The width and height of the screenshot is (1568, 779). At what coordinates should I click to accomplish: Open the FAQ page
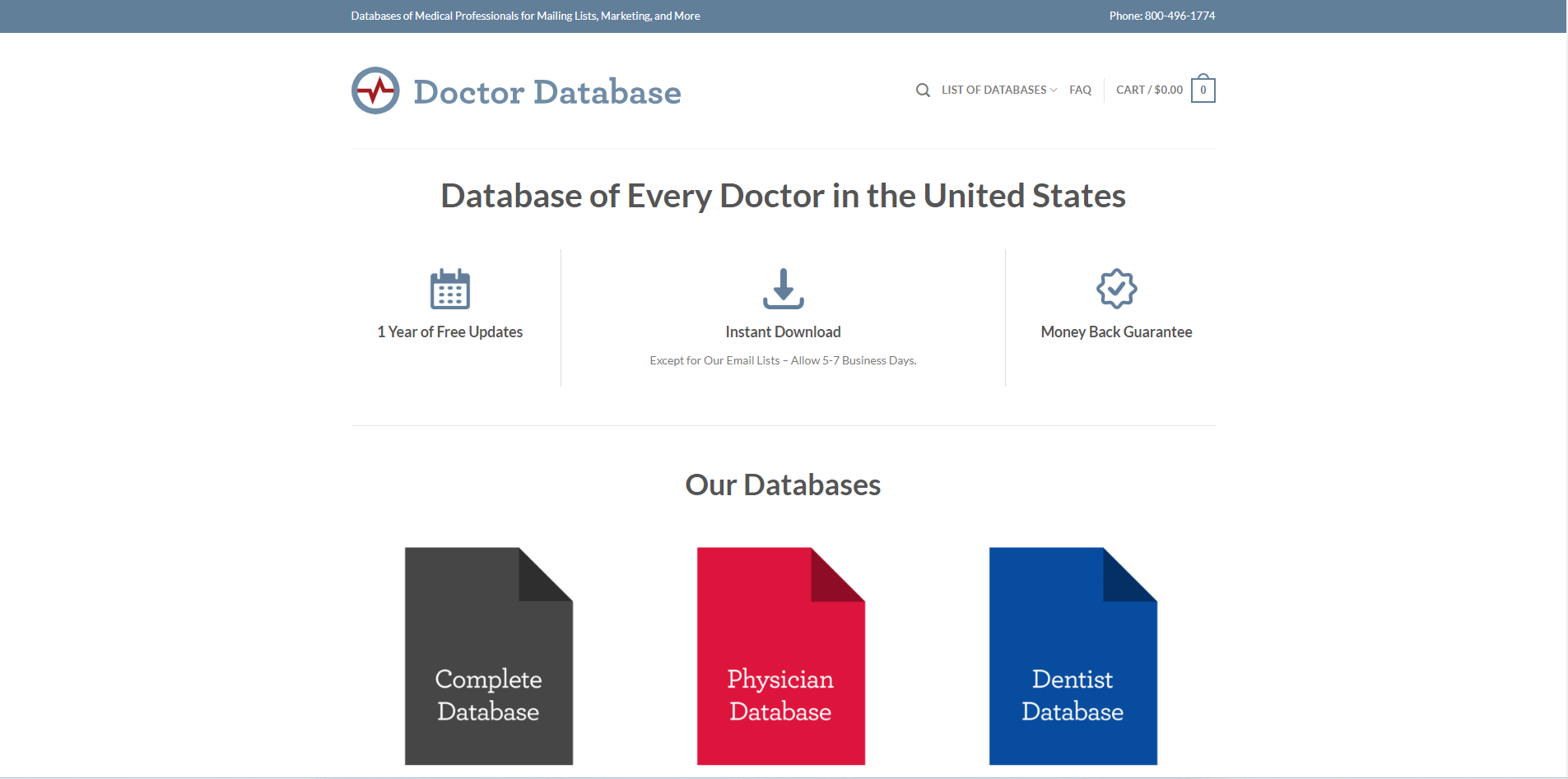point(1080,90)
